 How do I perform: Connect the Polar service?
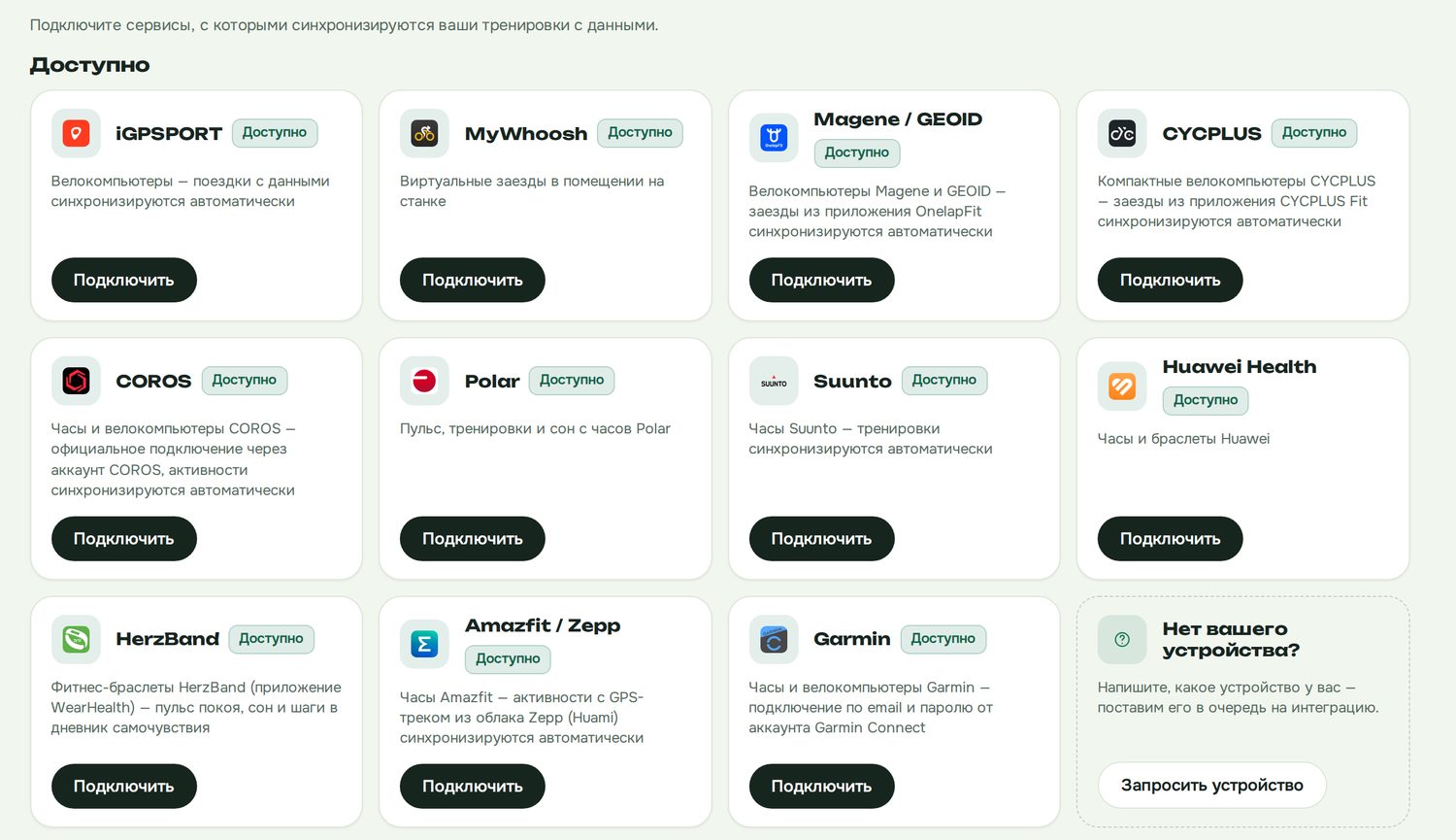(473, 538)
